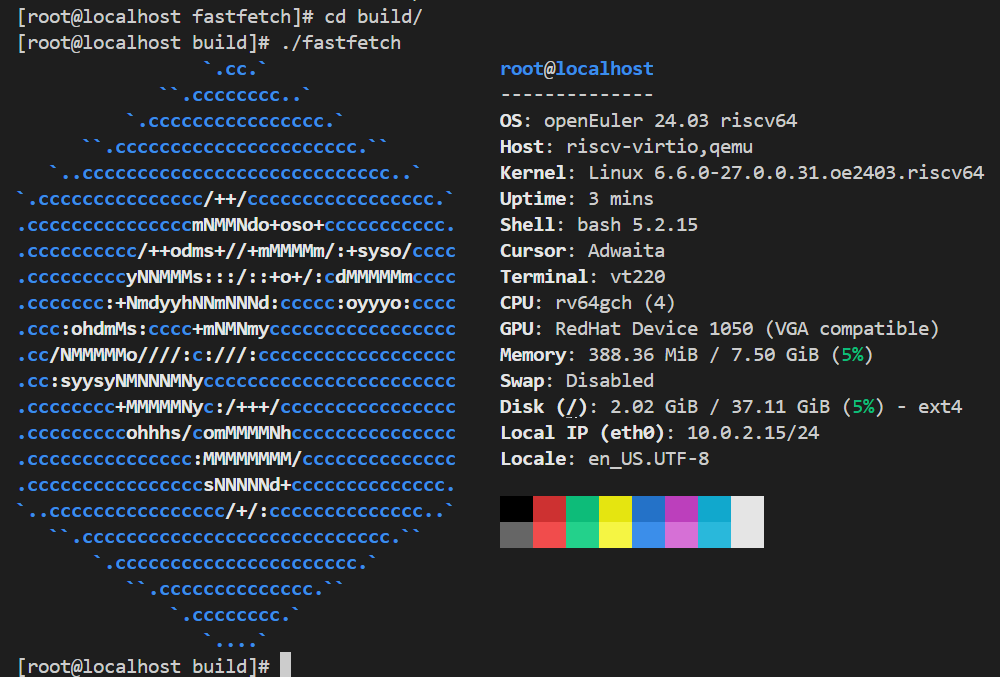Screen dimensions: 1000x677
Task: Select the Swap Disabled line
Action: (x=576, y=381)
